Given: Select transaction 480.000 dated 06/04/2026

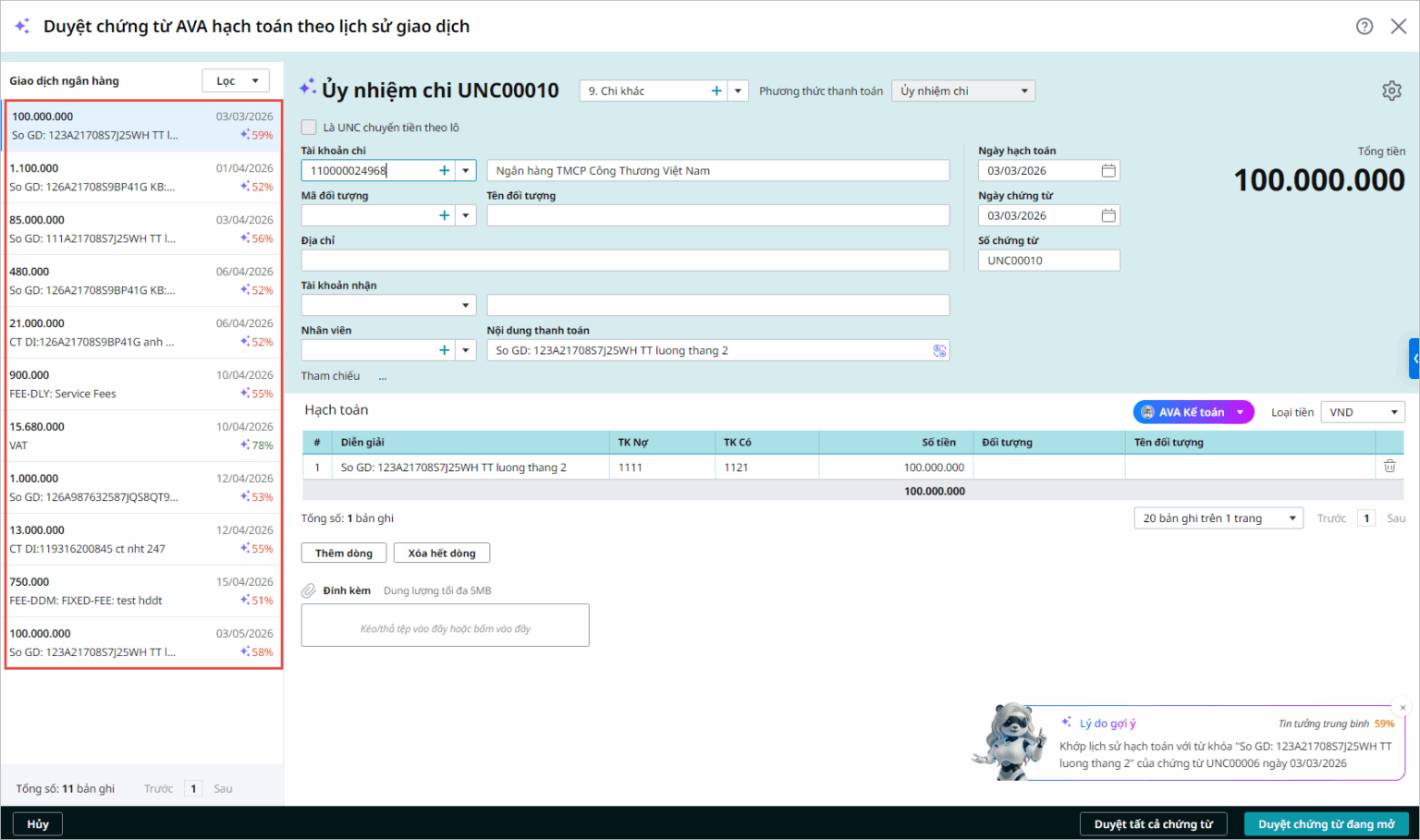Looking at the screenshot, I should pos(142,281).
